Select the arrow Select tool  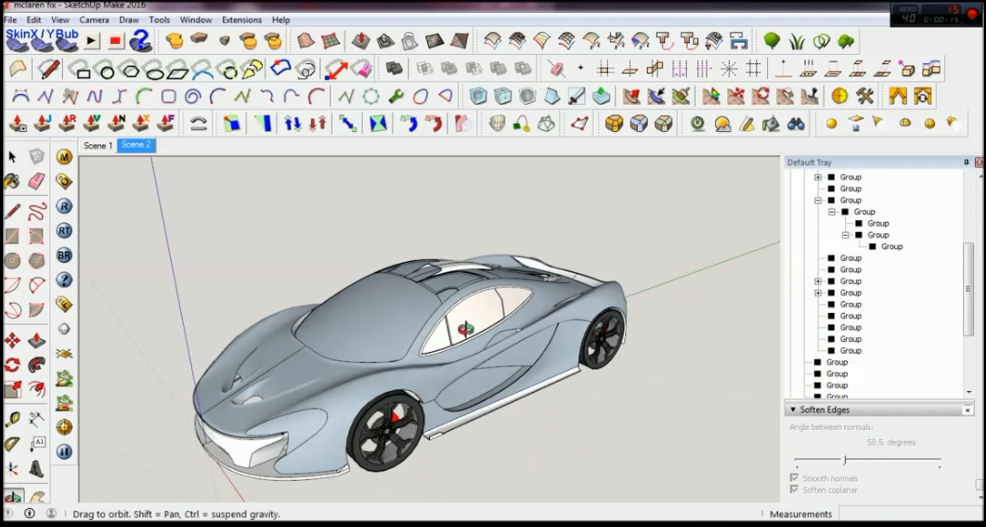[x=12, y=157]
